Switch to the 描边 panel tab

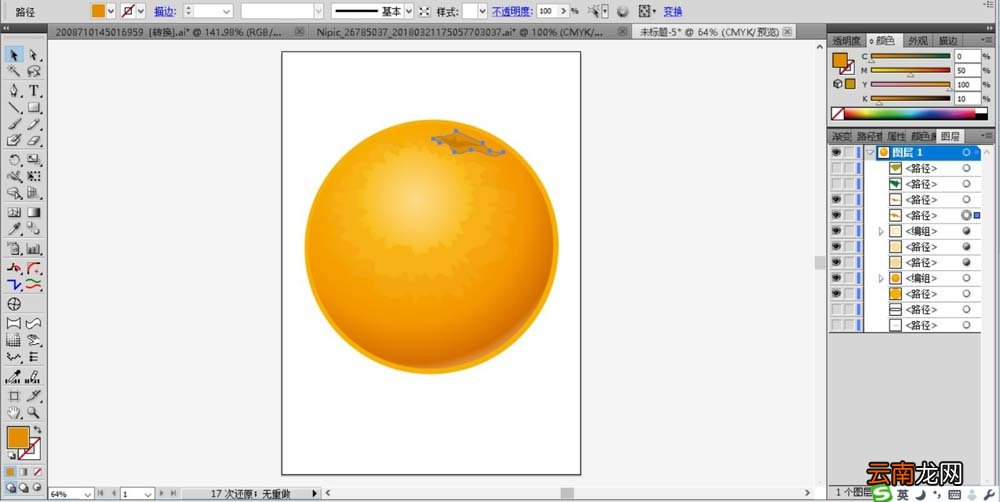(x=948, y=41)
